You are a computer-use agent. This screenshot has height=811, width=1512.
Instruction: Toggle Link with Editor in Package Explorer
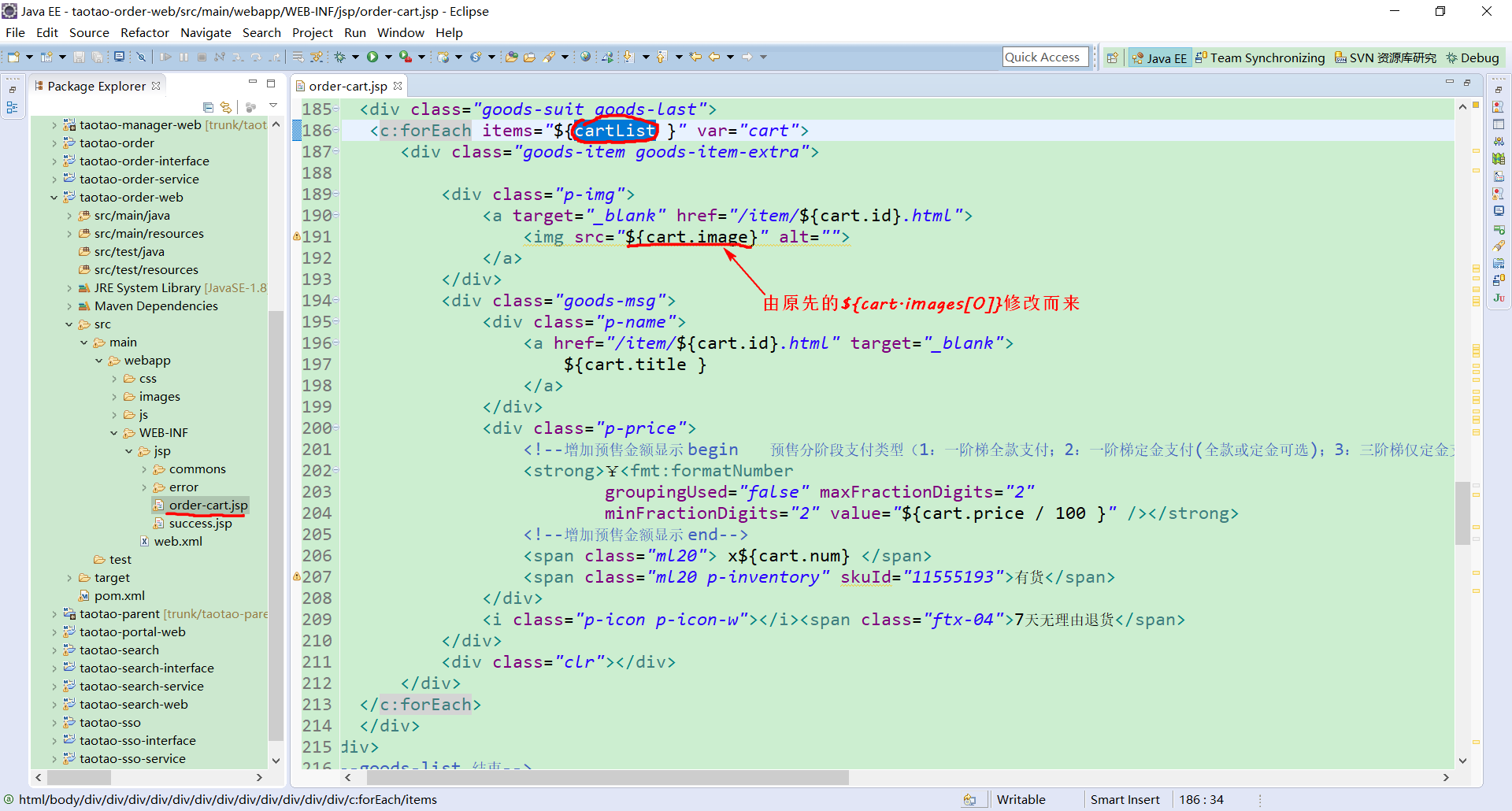tap(226, 107)
